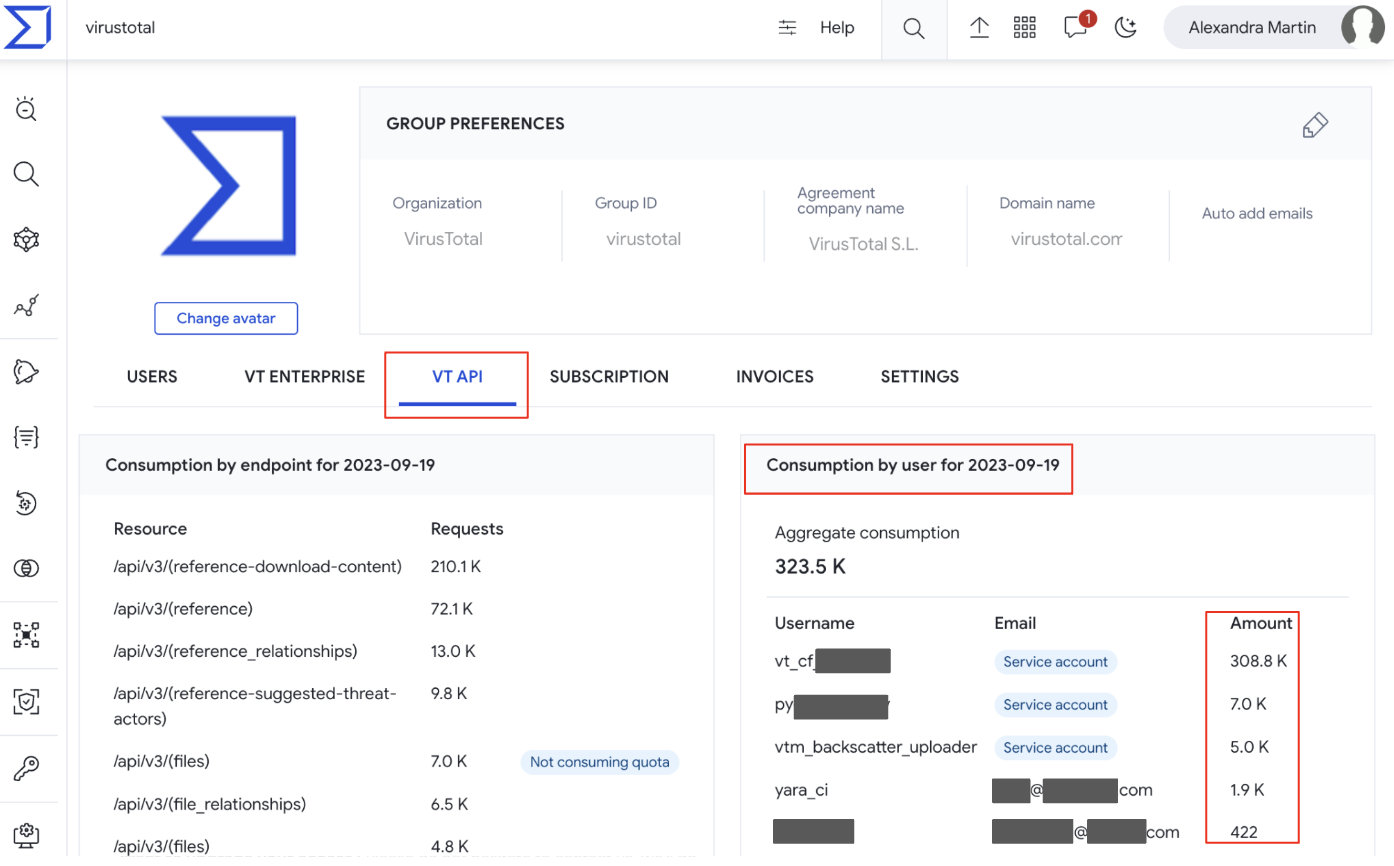
Task: Select the VT API tab
Action: [x=457, y=377]
